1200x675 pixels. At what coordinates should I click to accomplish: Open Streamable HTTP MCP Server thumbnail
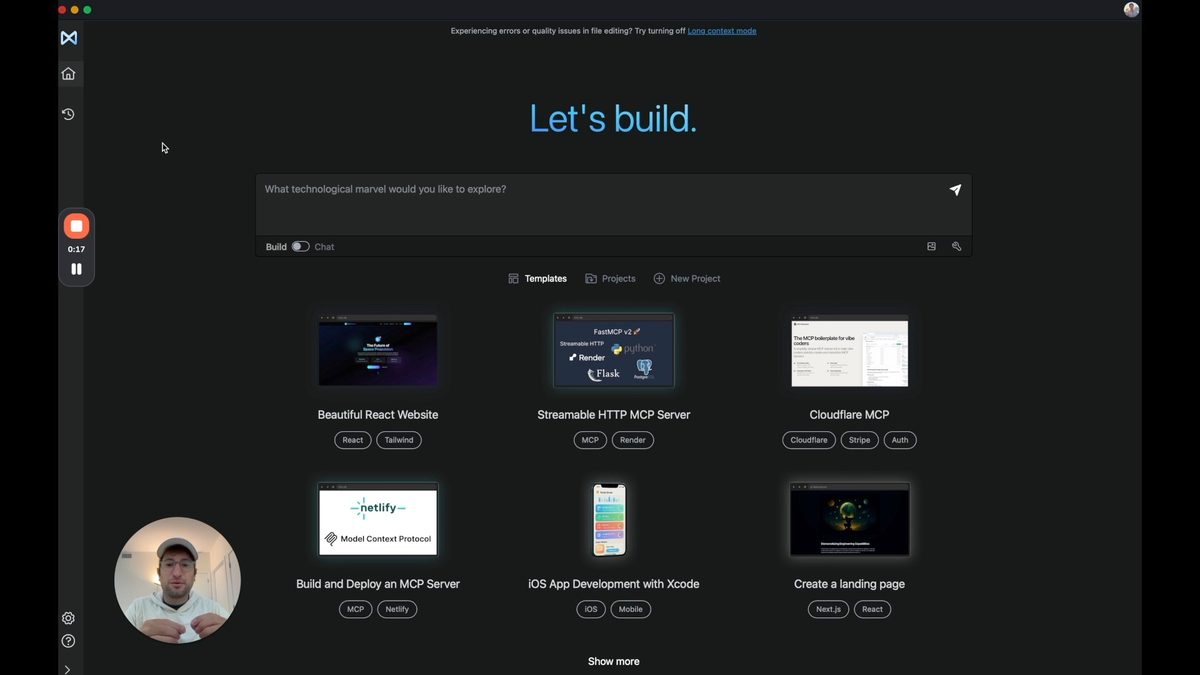(614, 350)
